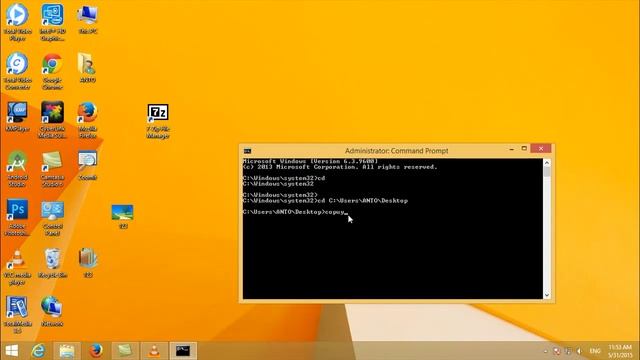Viewport: 640px width, 360px height.
Task: Select the WinRAR archive icon on desktop
Action: click(x=87, y=263)
